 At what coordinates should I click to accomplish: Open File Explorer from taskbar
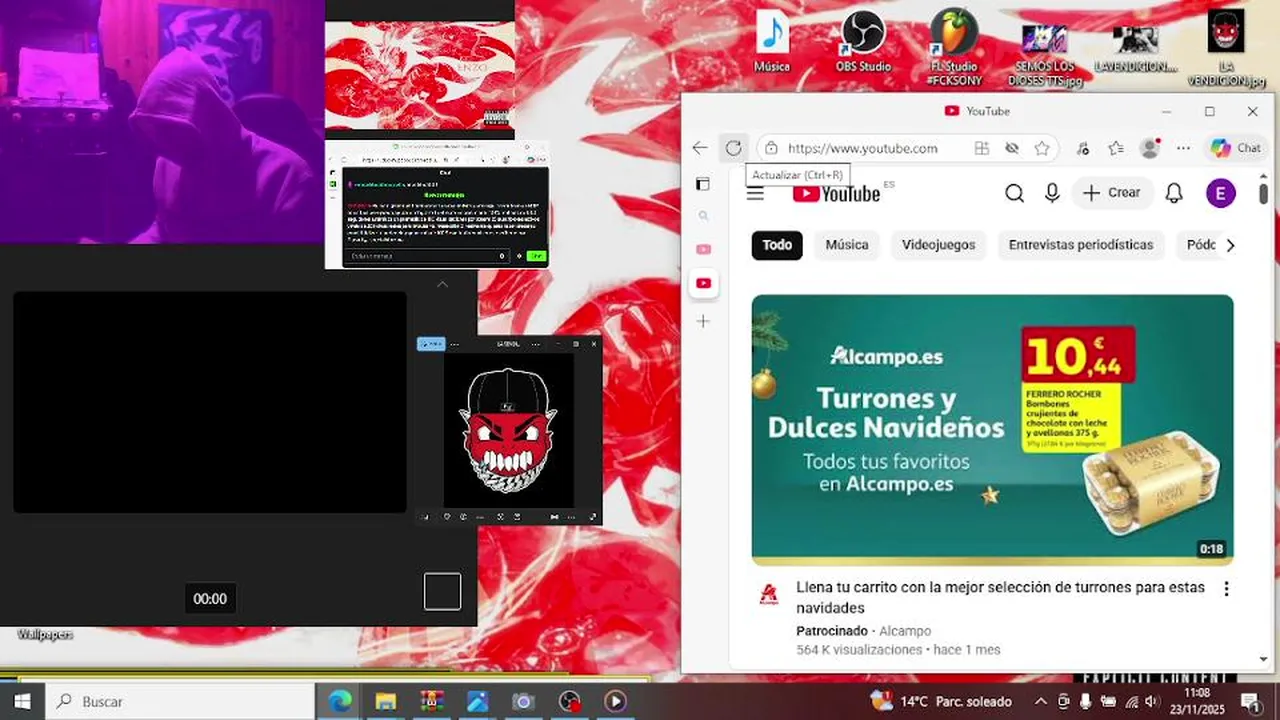(386, 702)
